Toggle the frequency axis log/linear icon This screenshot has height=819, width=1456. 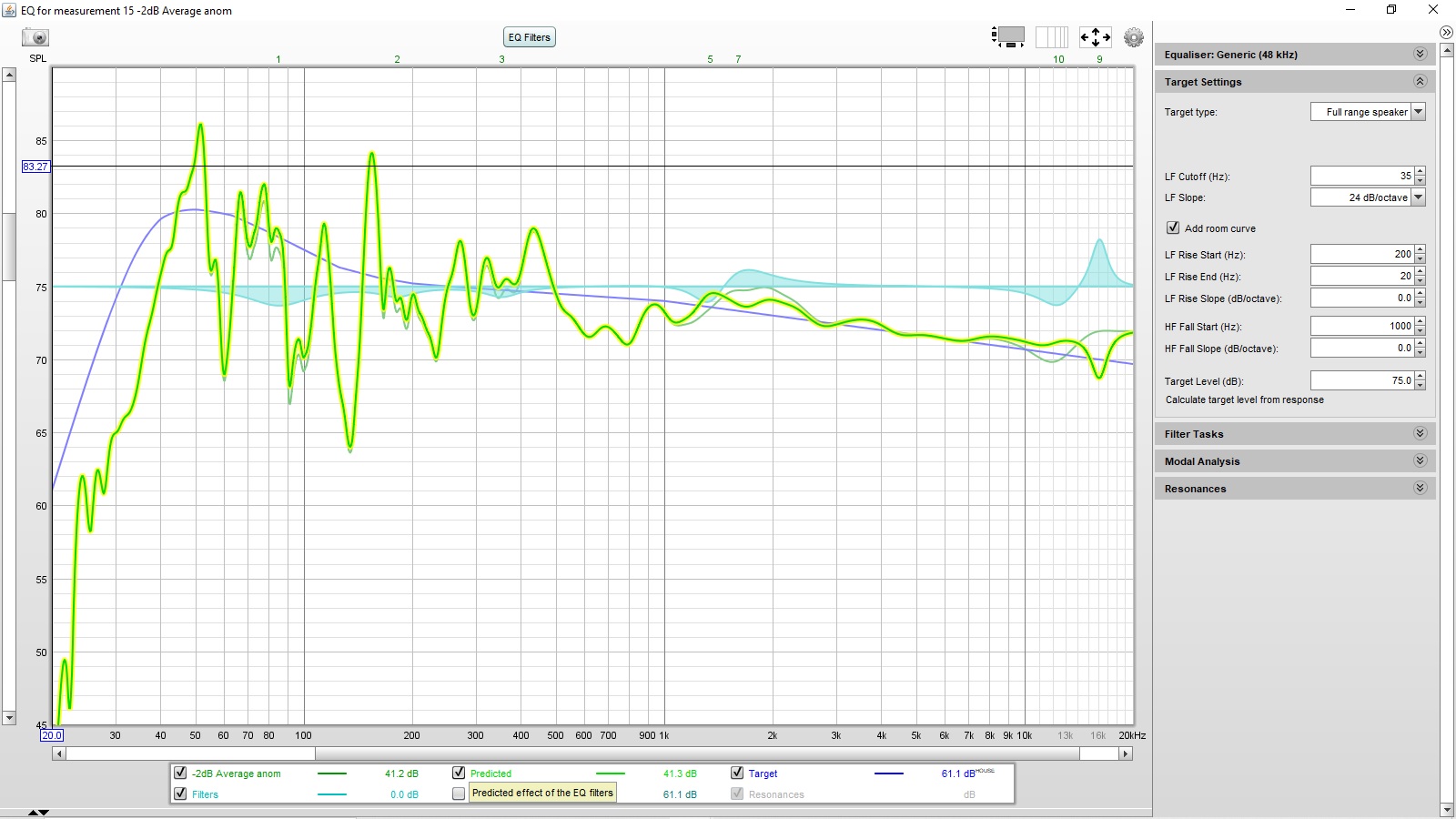pyautogui.click(x=1052, y=37)
